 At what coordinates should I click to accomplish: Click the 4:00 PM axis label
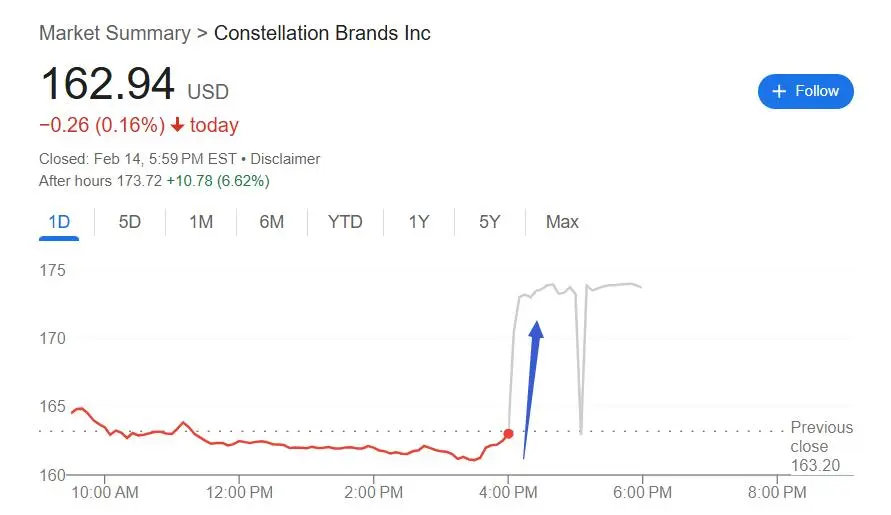[x=508, y=492]
